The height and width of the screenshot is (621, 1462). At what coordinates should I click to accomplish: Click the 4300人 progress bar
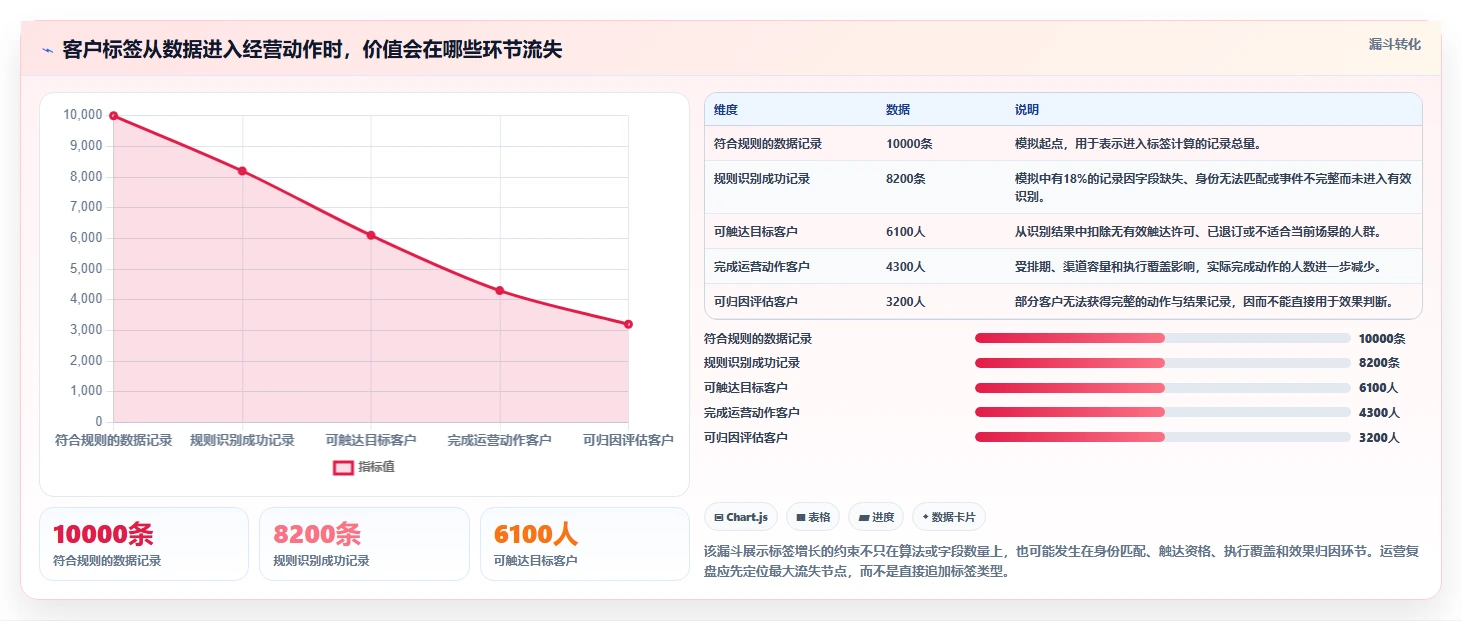point(1162,412)
